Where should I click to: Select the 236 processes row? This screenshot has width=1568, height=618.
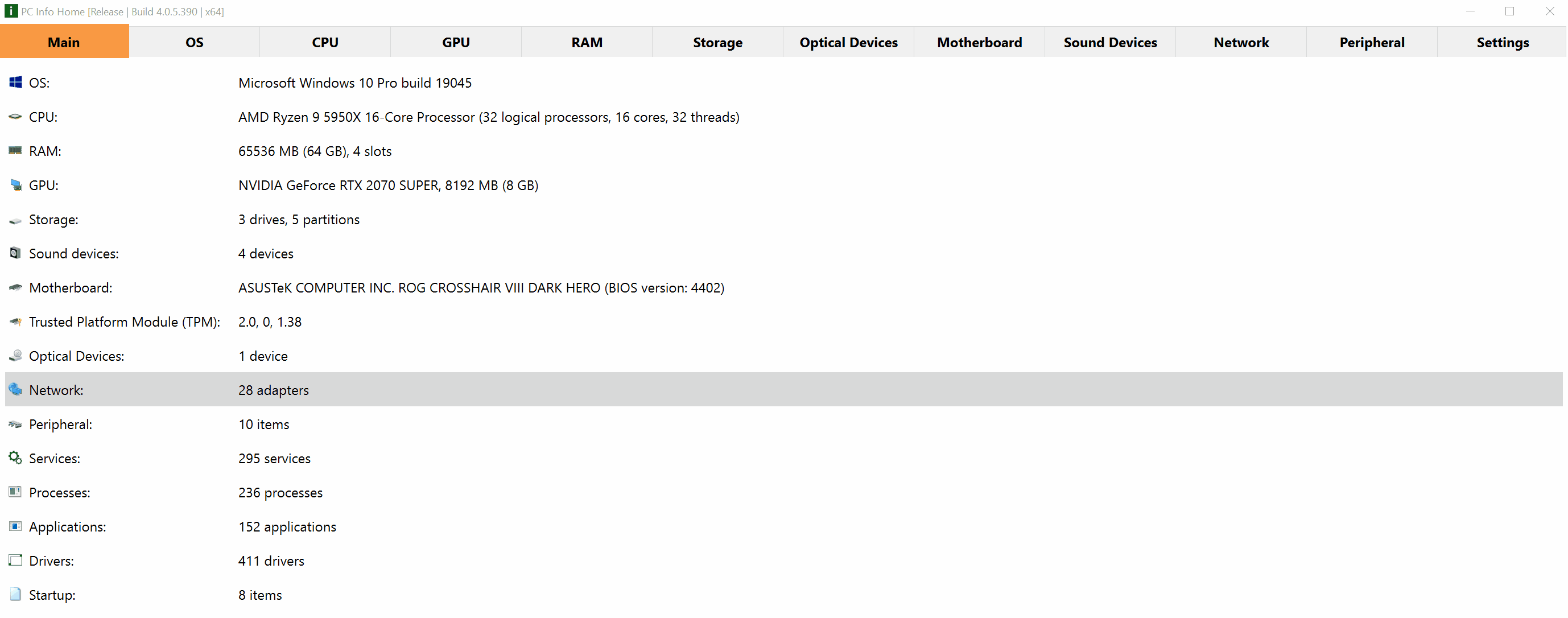784,492
